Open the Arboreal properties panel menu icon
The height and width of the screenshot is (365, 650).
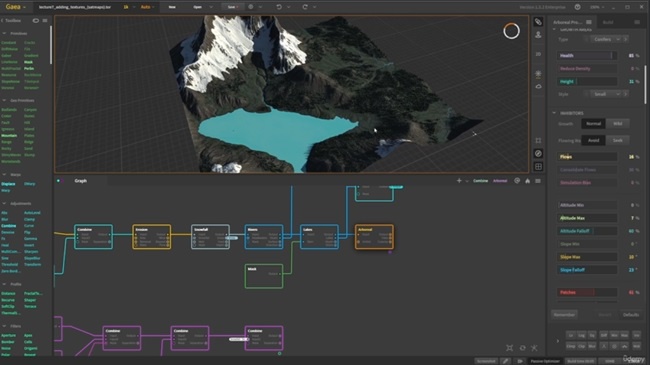[589, 22]
